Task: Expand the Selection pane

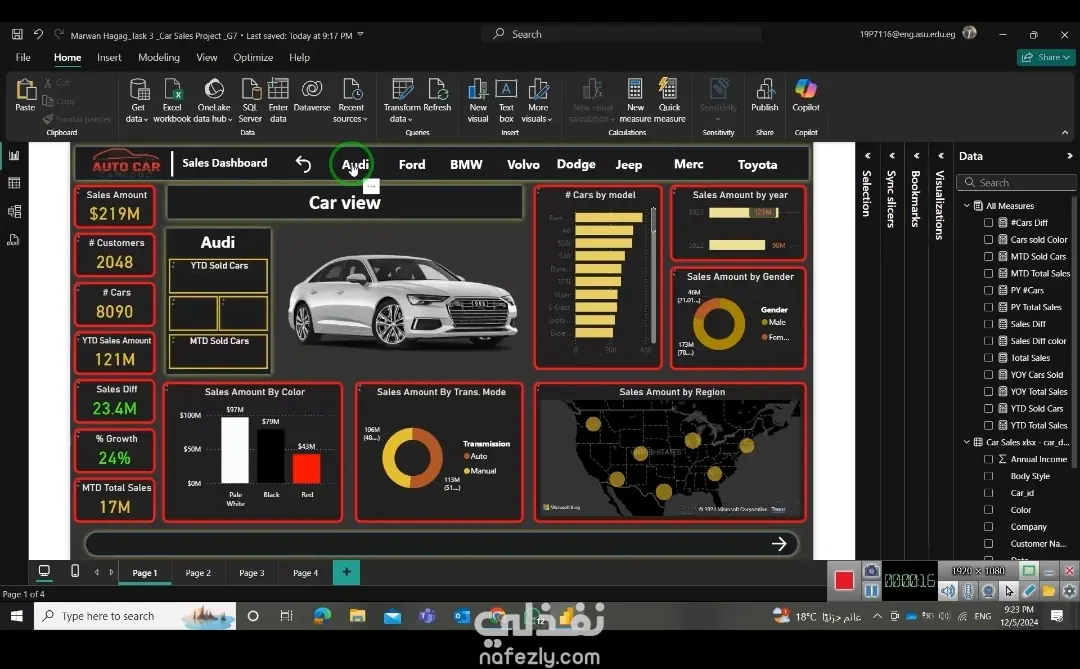Action: click(x=867, y=156)
